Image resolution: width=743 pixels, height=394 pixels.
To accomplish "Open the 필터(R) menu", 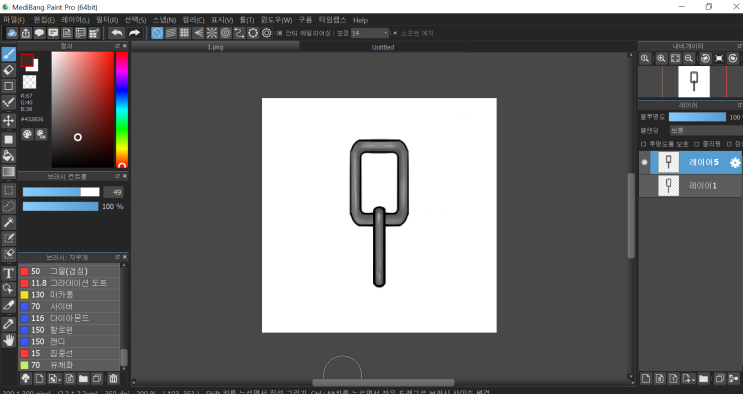I will (107, 20).
